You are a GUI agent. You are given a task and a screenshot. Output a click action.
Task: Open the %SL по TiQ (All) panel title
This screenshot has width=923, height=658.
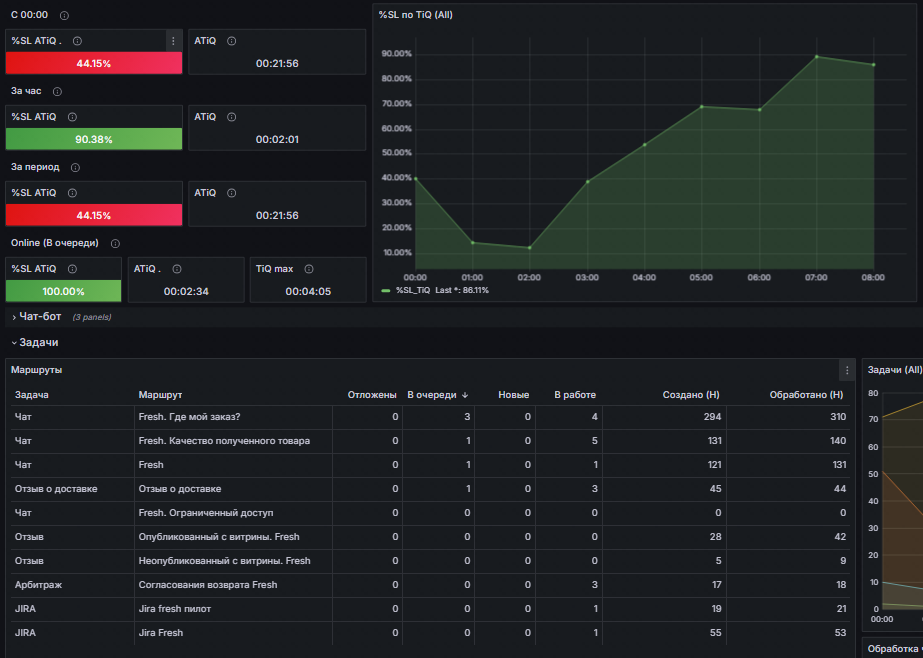click(x=416, y=15)
